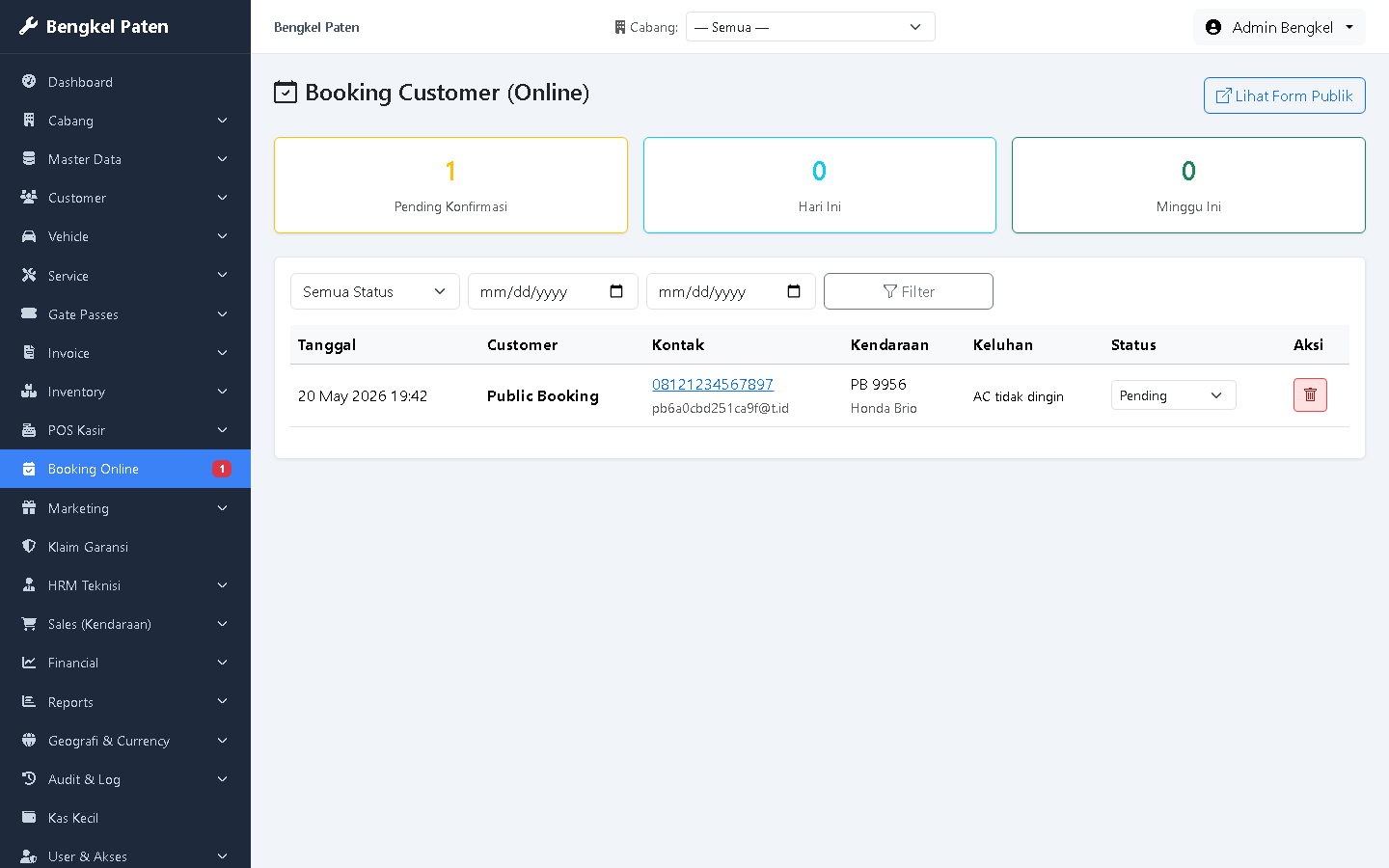Open the Kas Kecil menu item

click(125, 818)
